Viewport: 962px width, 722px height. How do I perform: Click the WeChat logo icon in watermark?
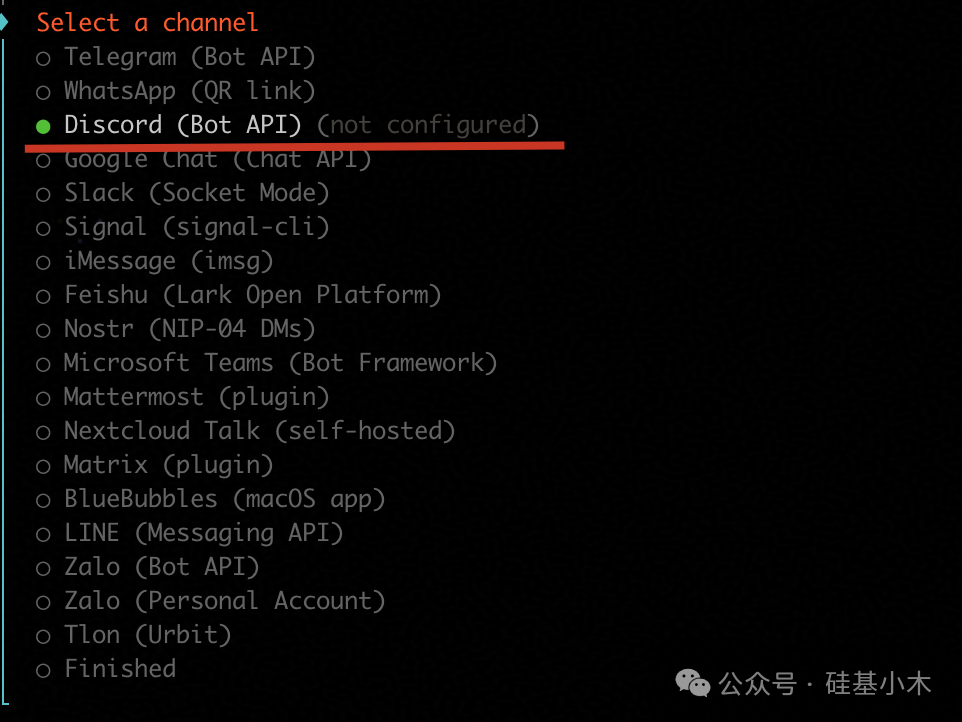(x=693, y=683)
